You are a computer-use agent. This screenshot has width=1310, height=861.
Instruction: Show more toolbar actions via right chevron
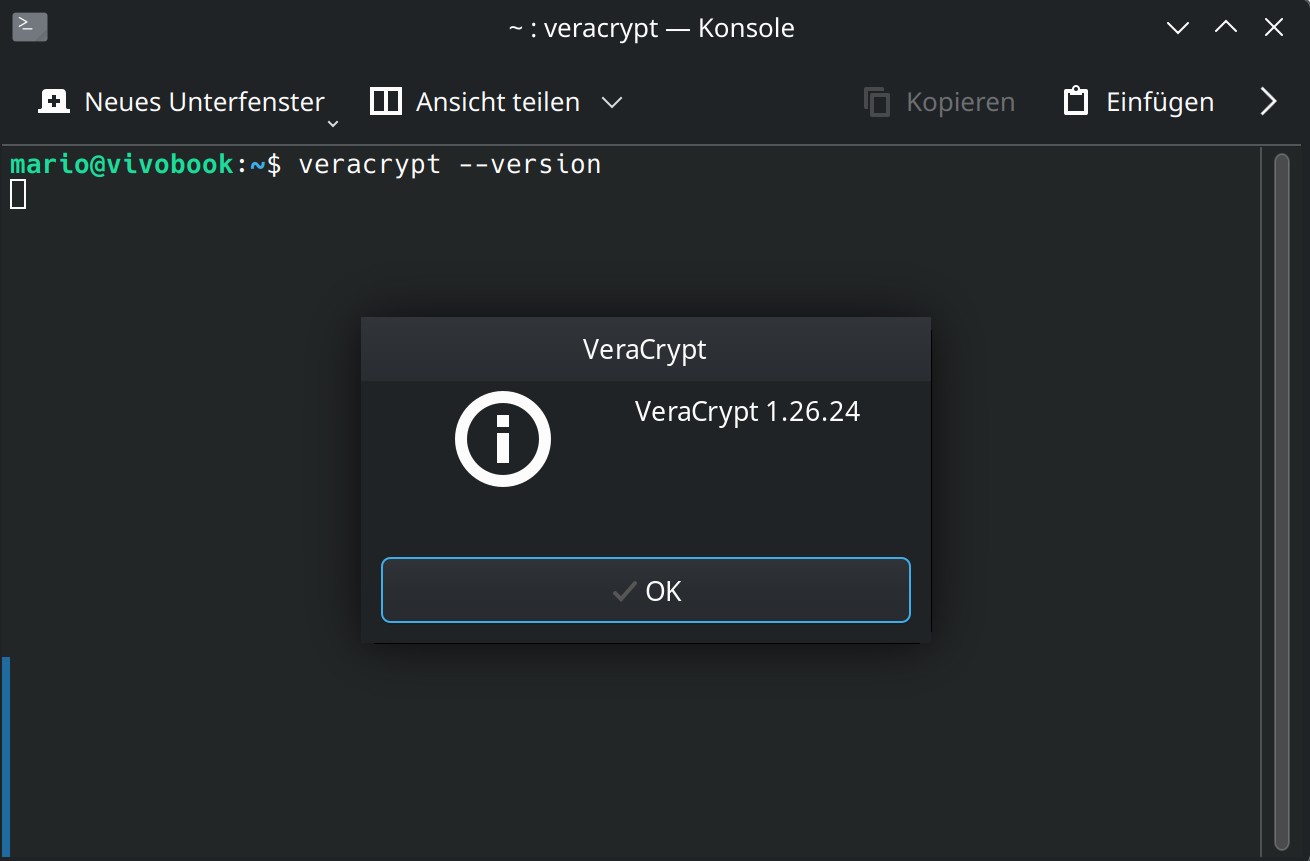pos(1269,102)
